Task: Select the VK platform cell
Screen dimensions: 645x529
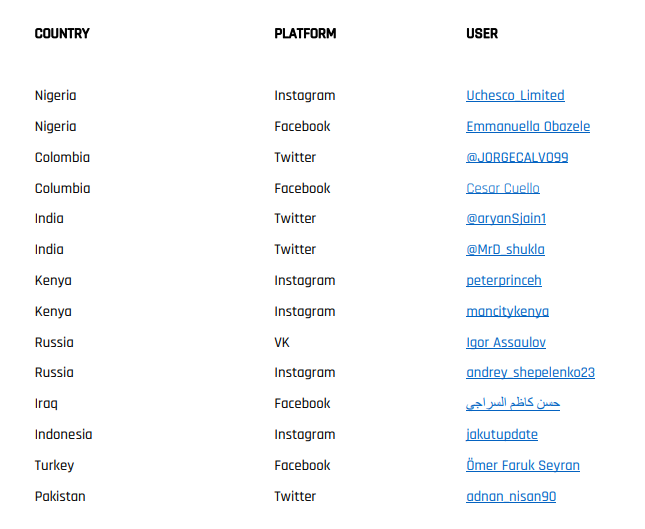Action: pyautogui.click(x=282, y=342)
